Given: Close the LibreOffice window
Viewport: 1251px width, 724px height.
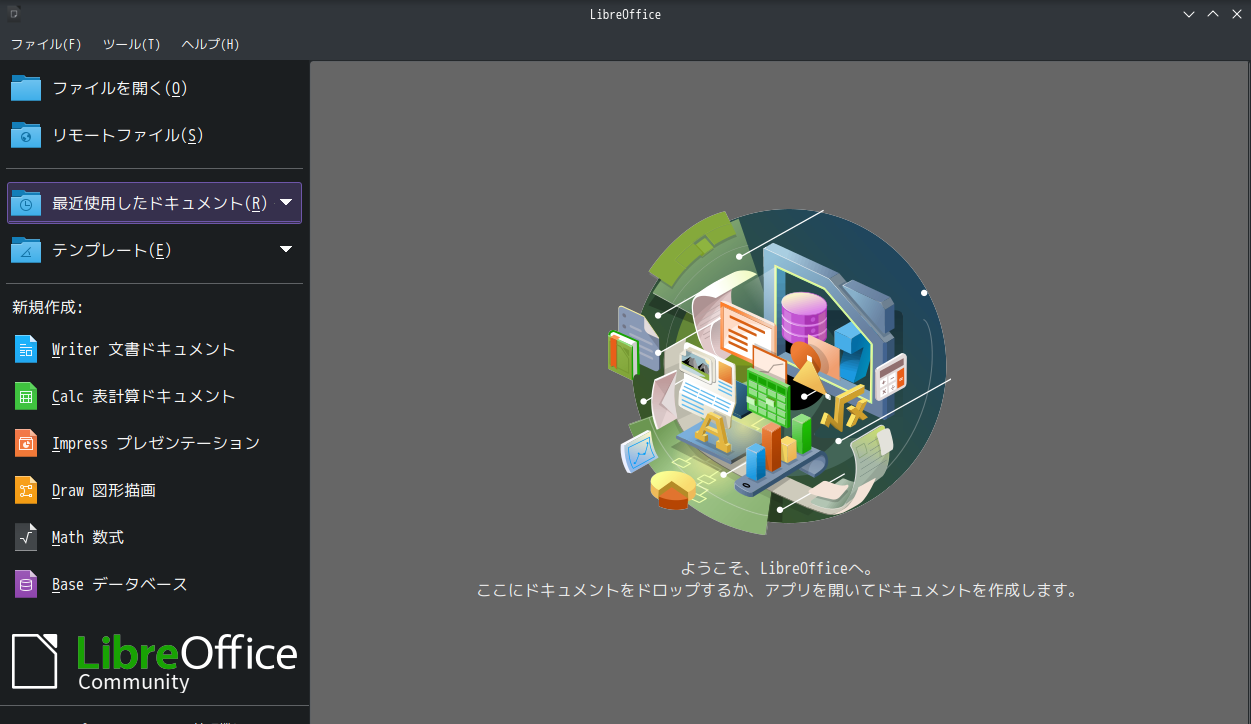Looking at the screenshot, I should point(1236,14).
